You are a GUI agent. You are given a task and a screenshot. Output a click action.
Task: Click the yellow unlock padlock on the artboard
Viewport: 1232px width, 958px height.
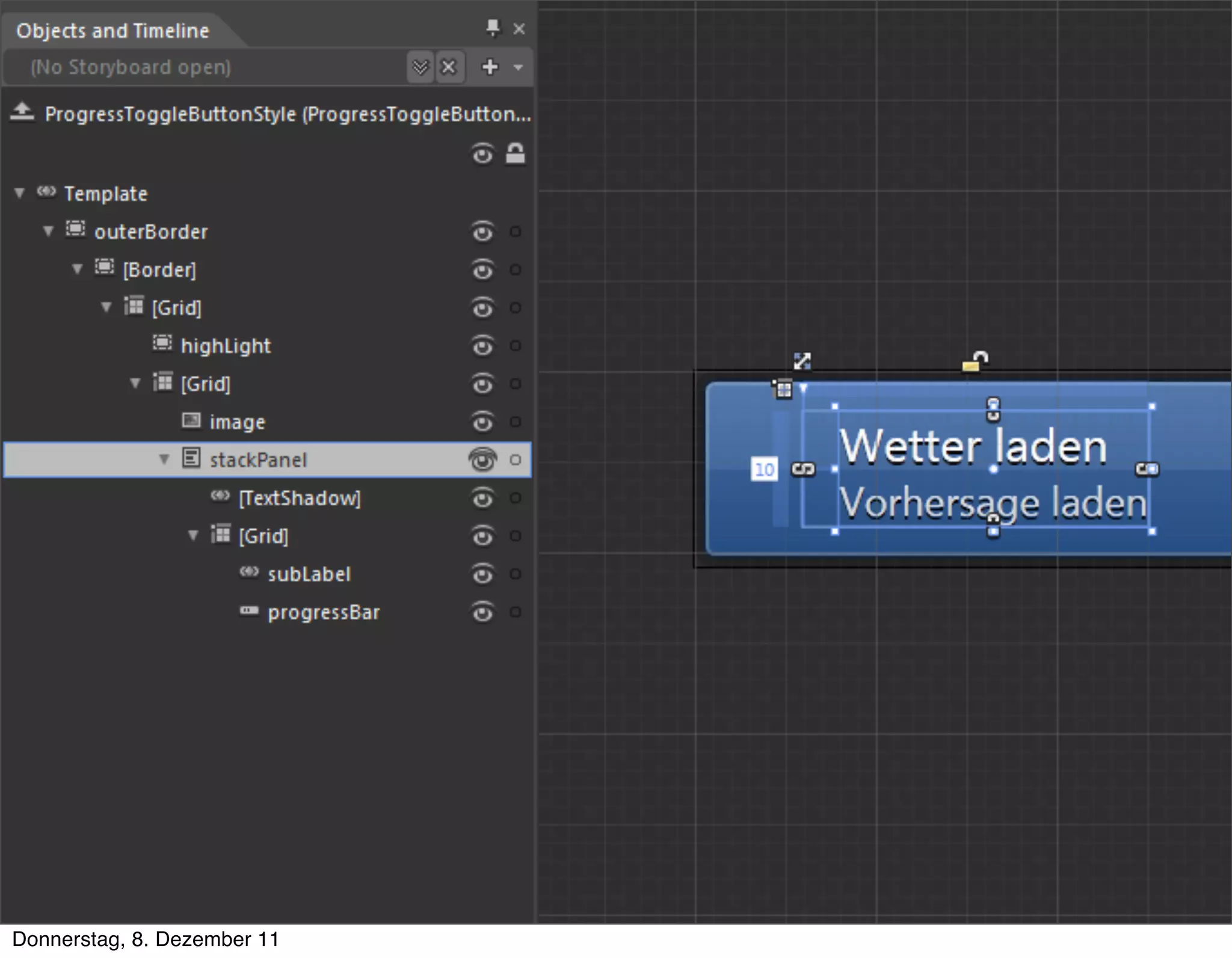point(975,361)
